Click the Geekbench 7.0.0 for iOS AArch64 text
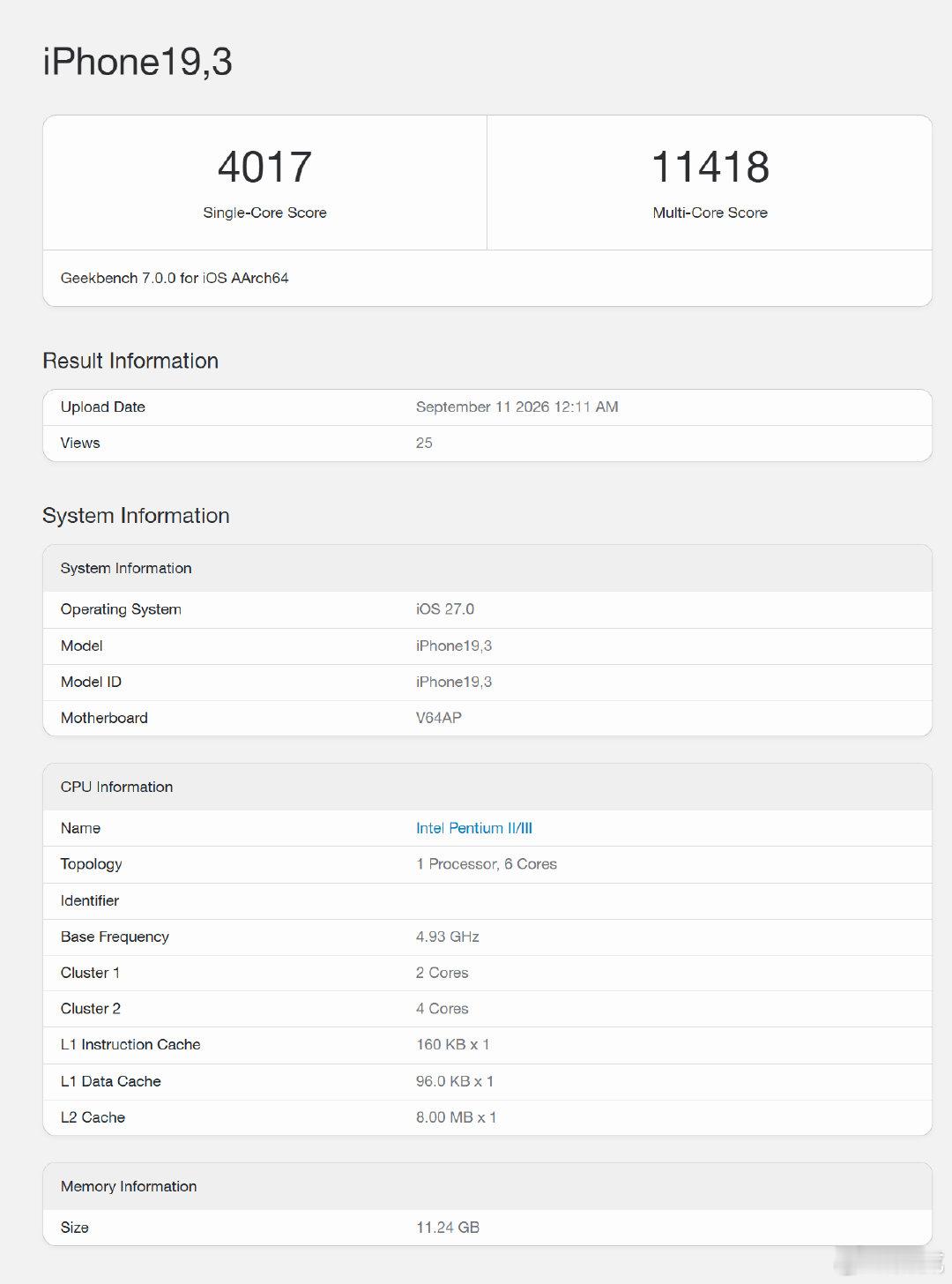This screenshot has width=952, height=1284. [175, 278]
